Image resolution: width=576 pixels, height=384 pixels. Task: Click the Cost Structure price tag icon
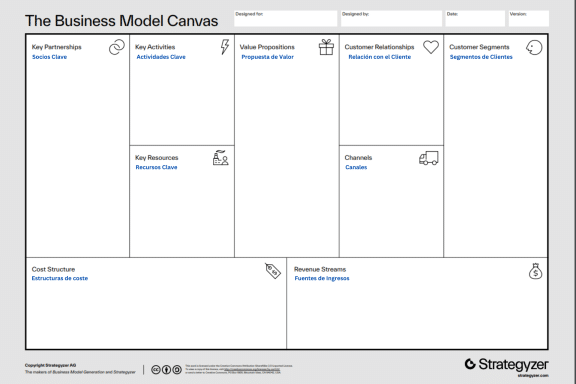(x=273, y=271)
